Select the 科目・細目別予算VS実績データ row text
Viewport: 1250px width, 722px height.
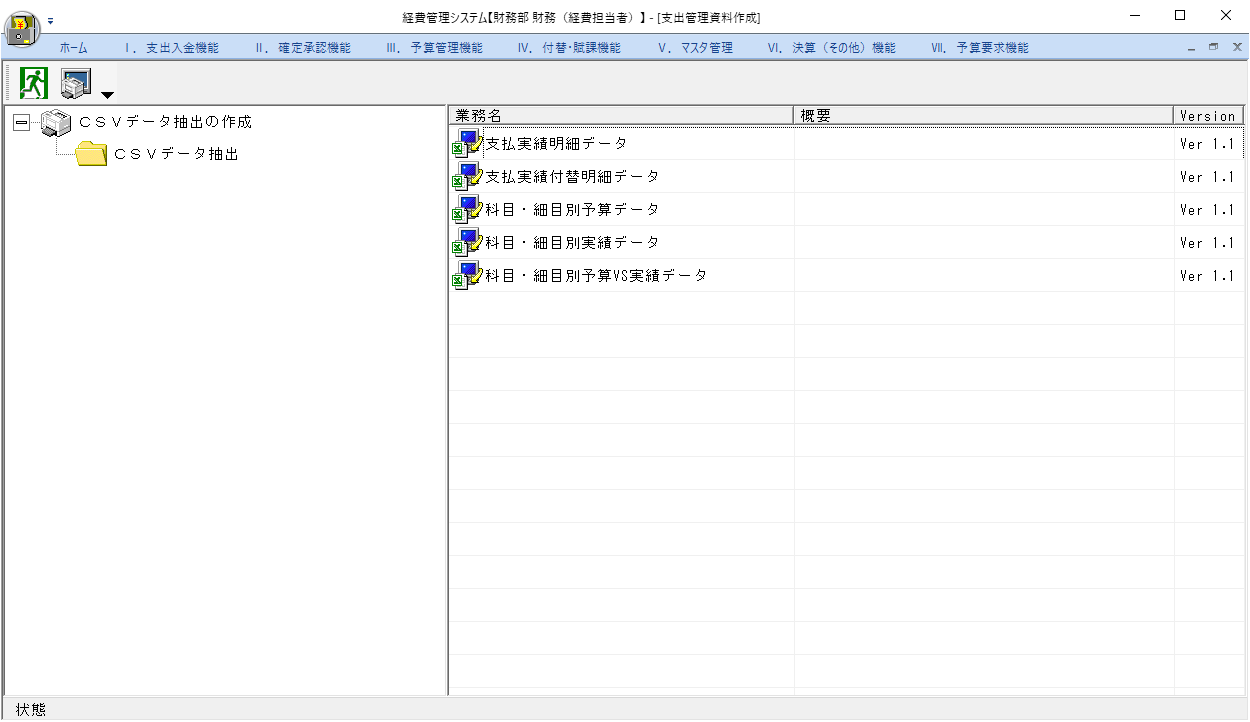pos(596,276)
